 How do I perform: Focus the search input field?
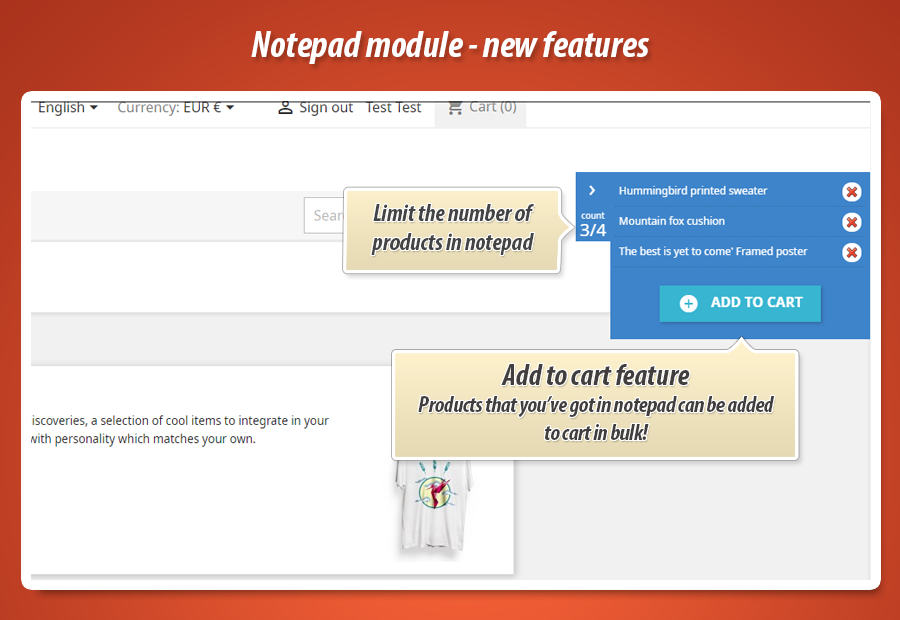click(x=324, y=215)
